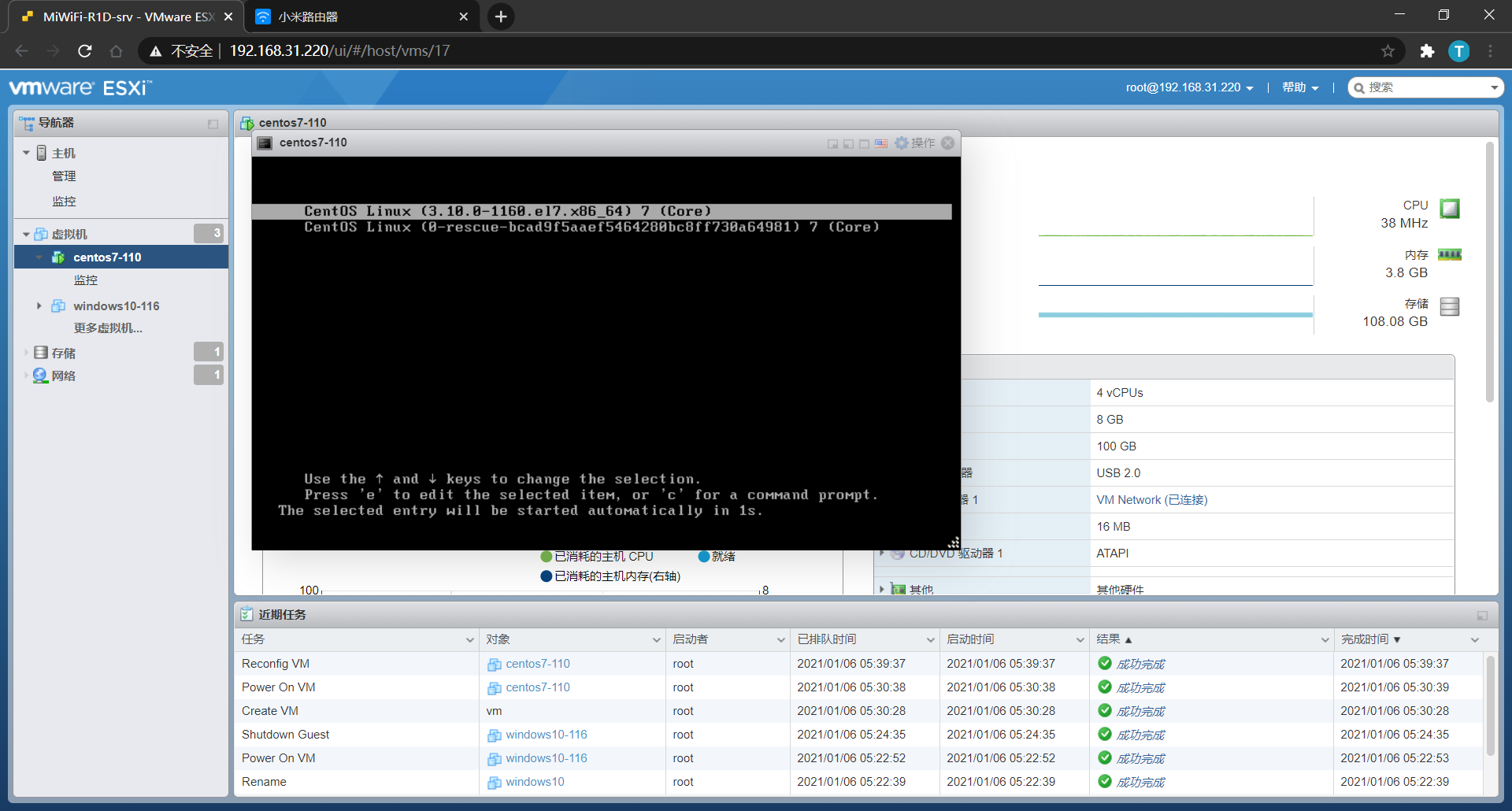The image size is (1512, 811).
Task: Collapse the 导航器 navigator panel
Action: point(213,124)
